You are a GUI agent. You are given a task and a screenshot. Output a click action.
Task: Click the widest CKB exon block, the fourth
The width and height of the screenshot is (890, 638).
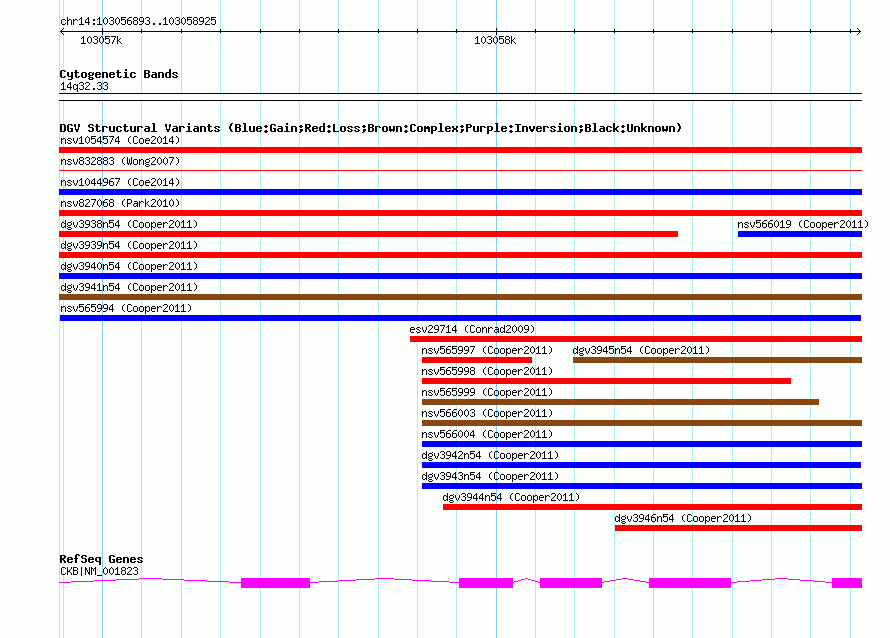tap(690, 583)
